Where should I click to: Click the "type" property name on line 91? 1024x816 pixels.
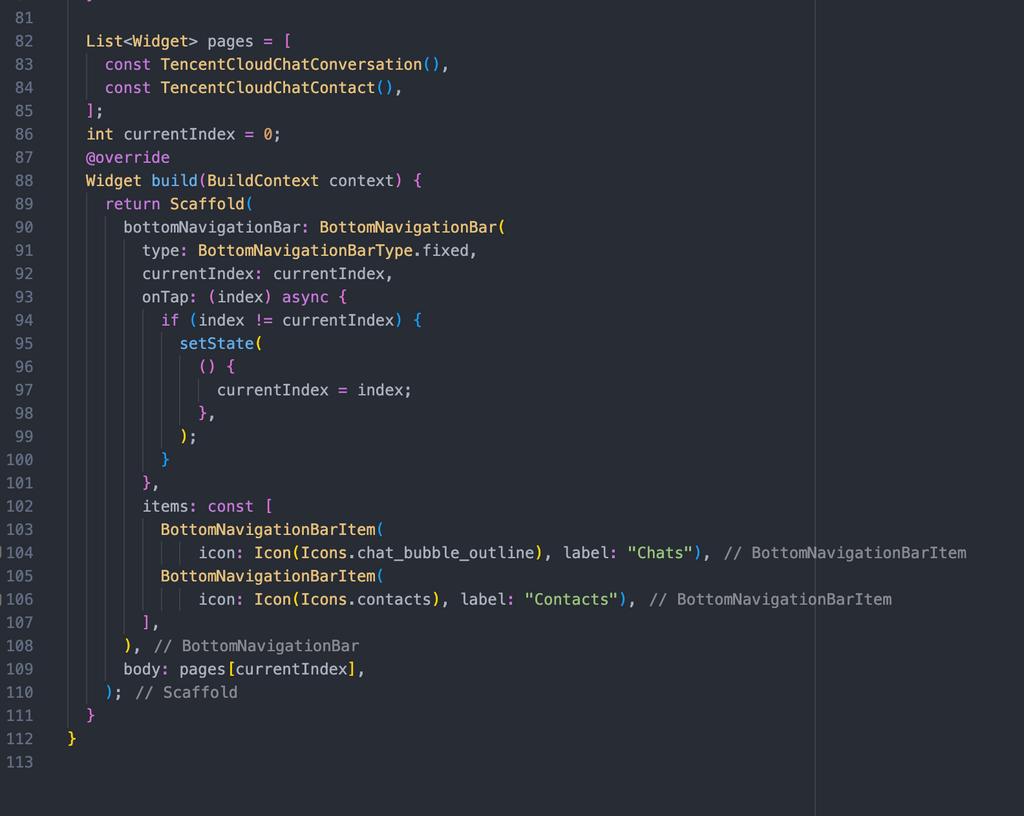click(161, 251)
